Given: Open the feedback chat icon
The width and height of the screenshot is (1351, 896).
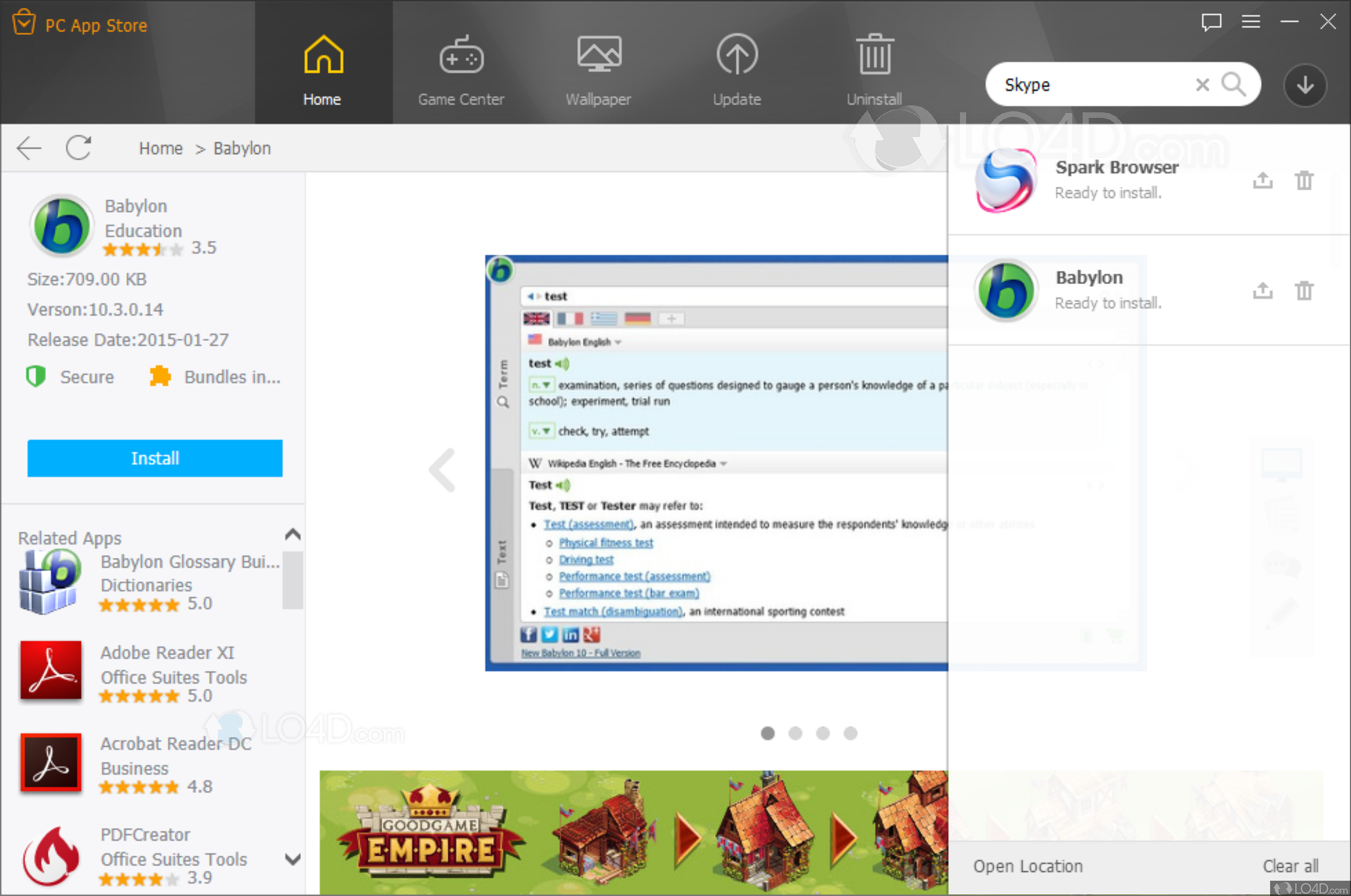Looking at the screenshot, I should [x=1211, y=22].
